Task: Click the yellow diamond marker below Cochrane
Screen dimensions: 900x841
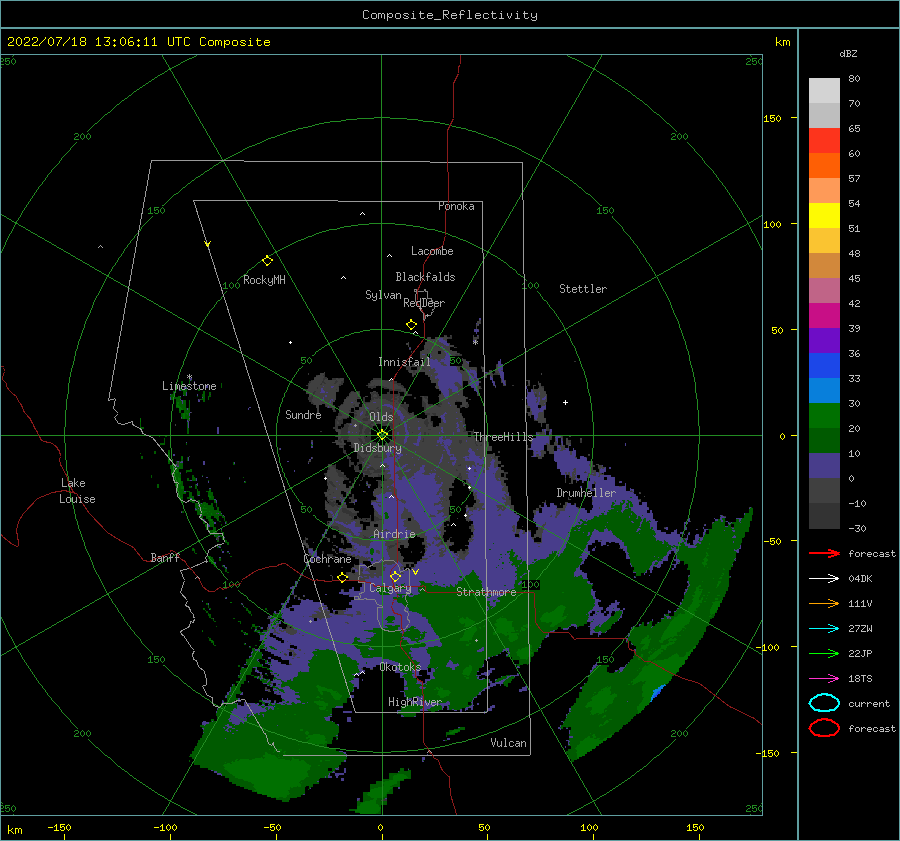Action: tap(342, 577)
